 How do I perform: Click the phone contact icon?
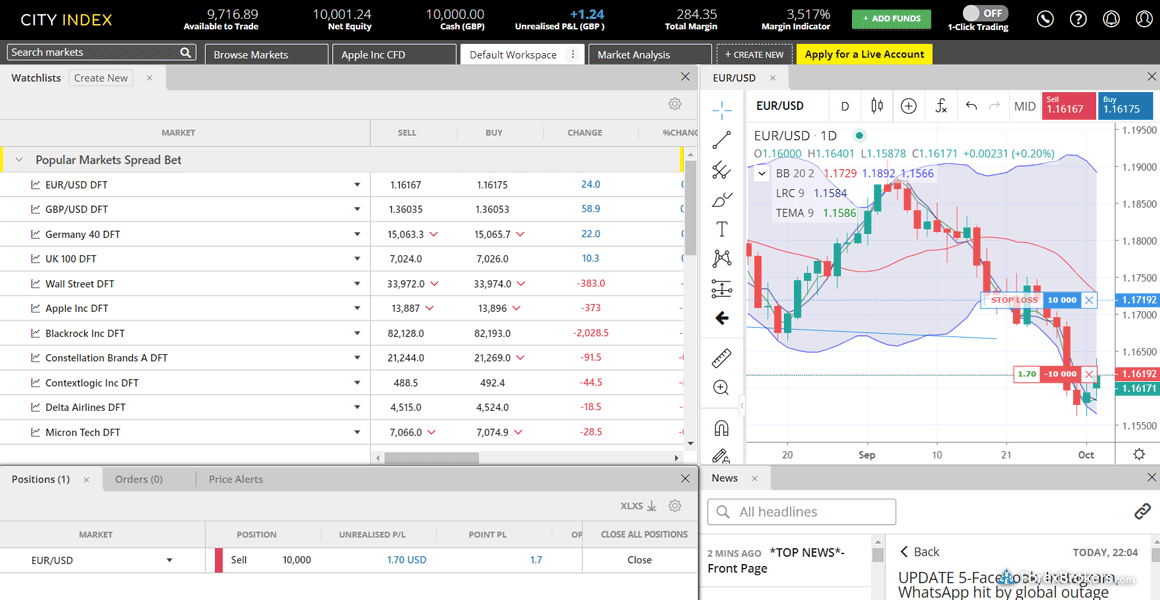click(x=1045, y=18)
